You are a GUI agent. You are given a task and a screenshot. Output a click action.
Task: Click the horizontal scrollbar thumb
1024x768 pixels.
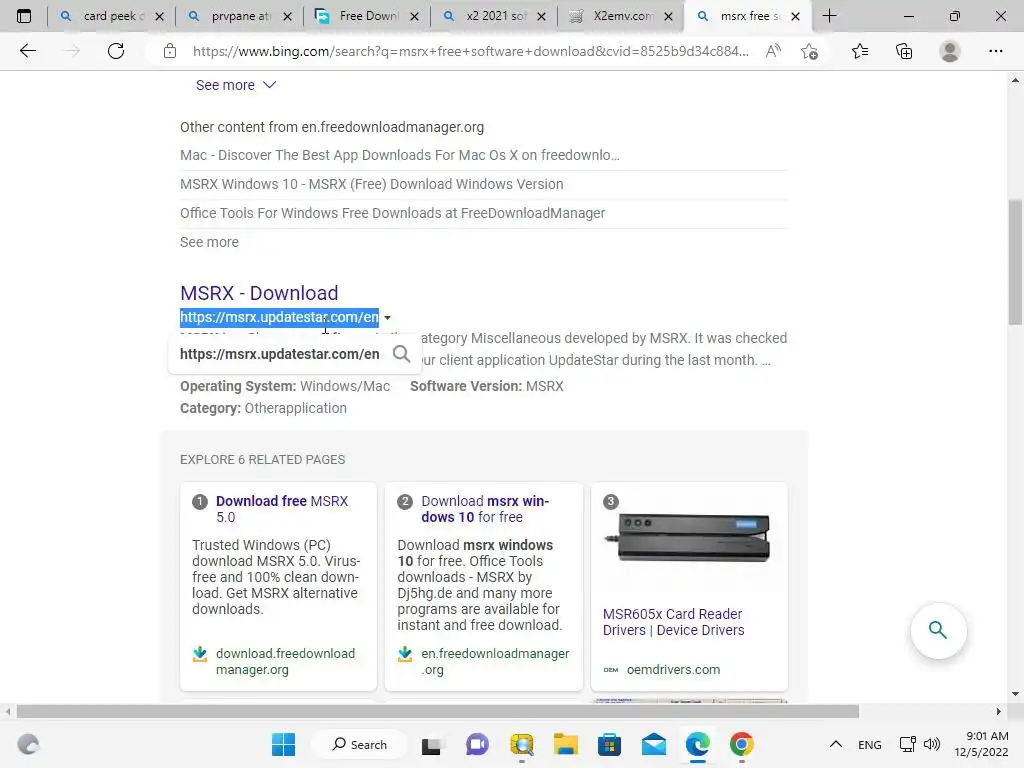click(x=438, y=711)
